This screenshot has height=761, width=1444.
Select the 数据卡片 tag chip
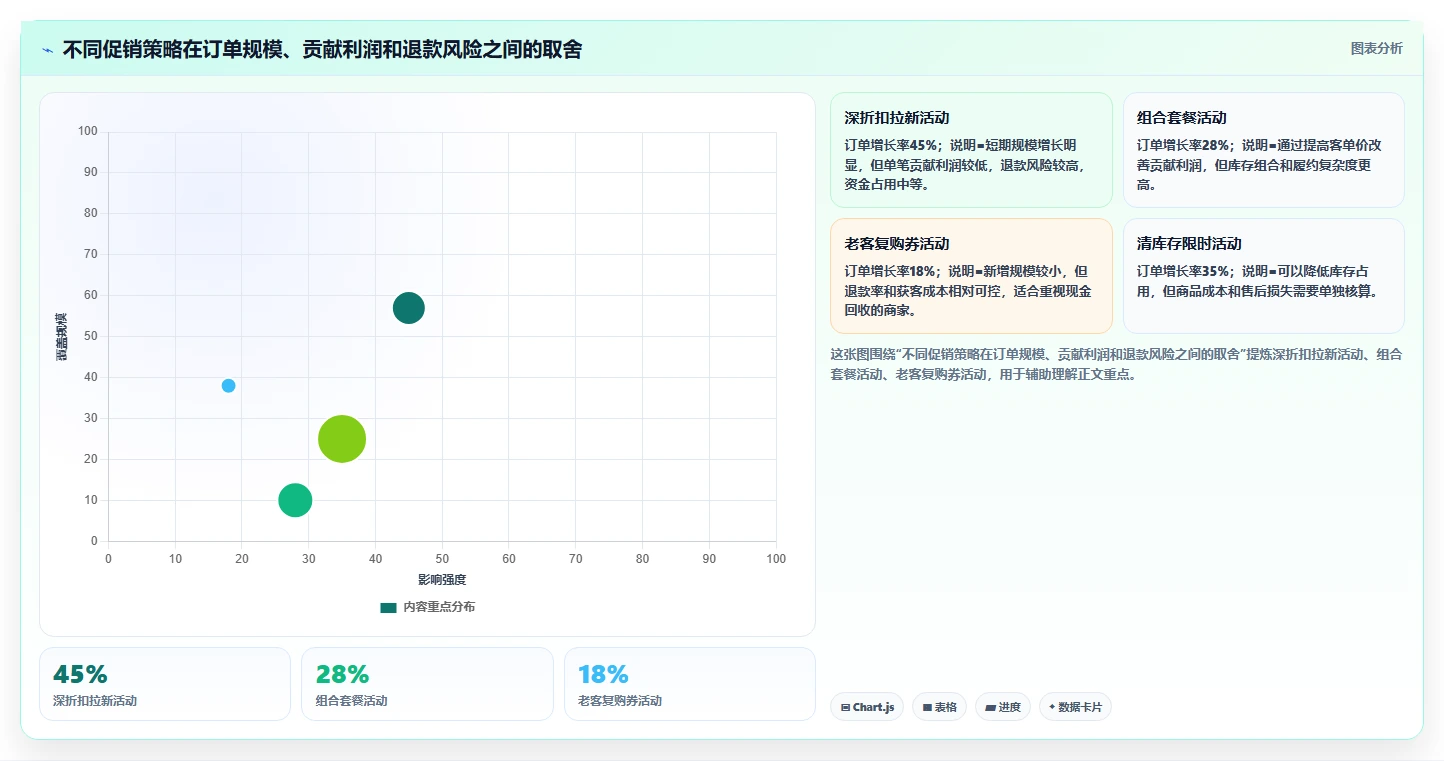coord(1075,707)
